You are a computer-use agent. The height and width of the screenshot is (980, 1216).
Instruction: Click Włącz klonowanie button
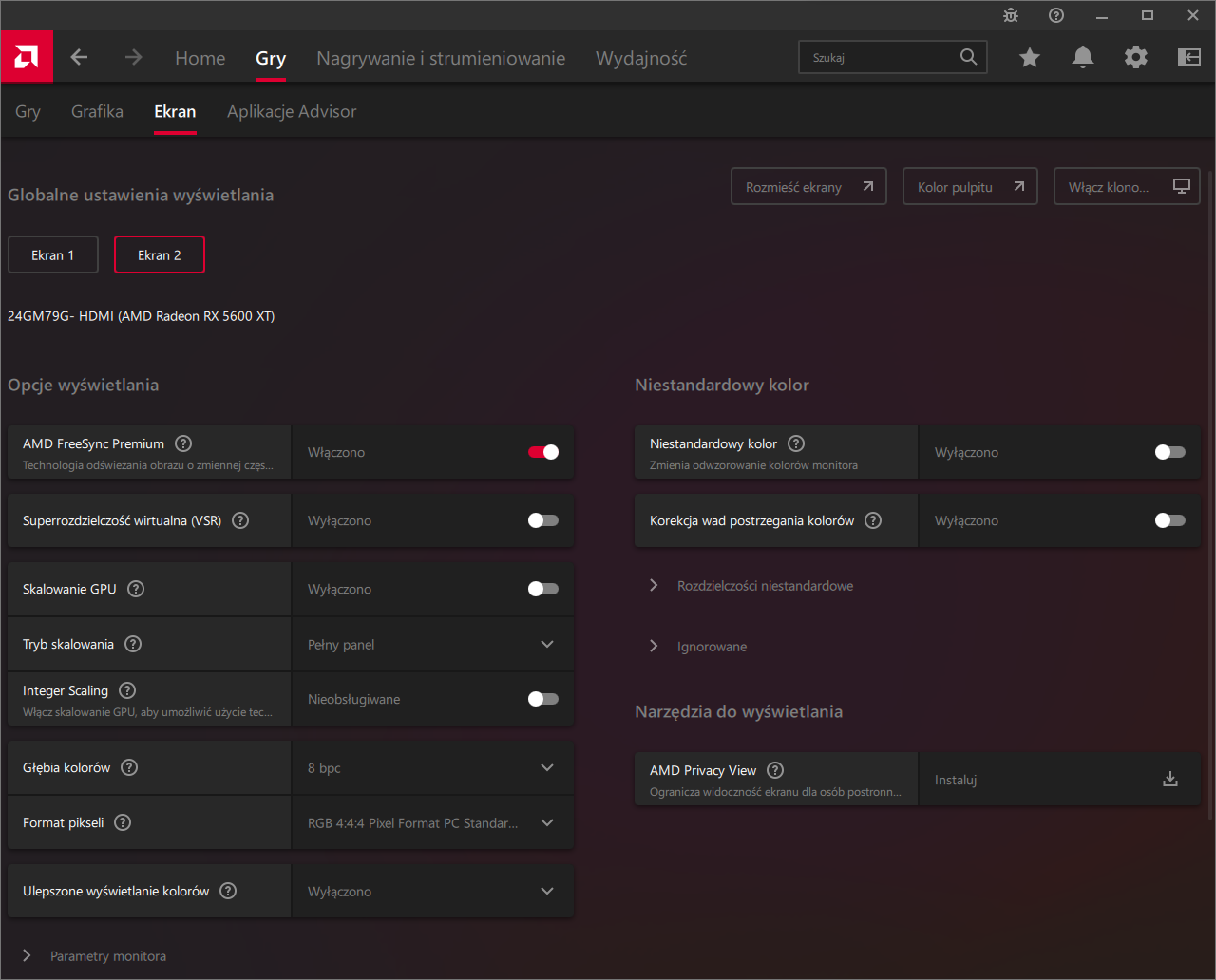click(1127, 187)
